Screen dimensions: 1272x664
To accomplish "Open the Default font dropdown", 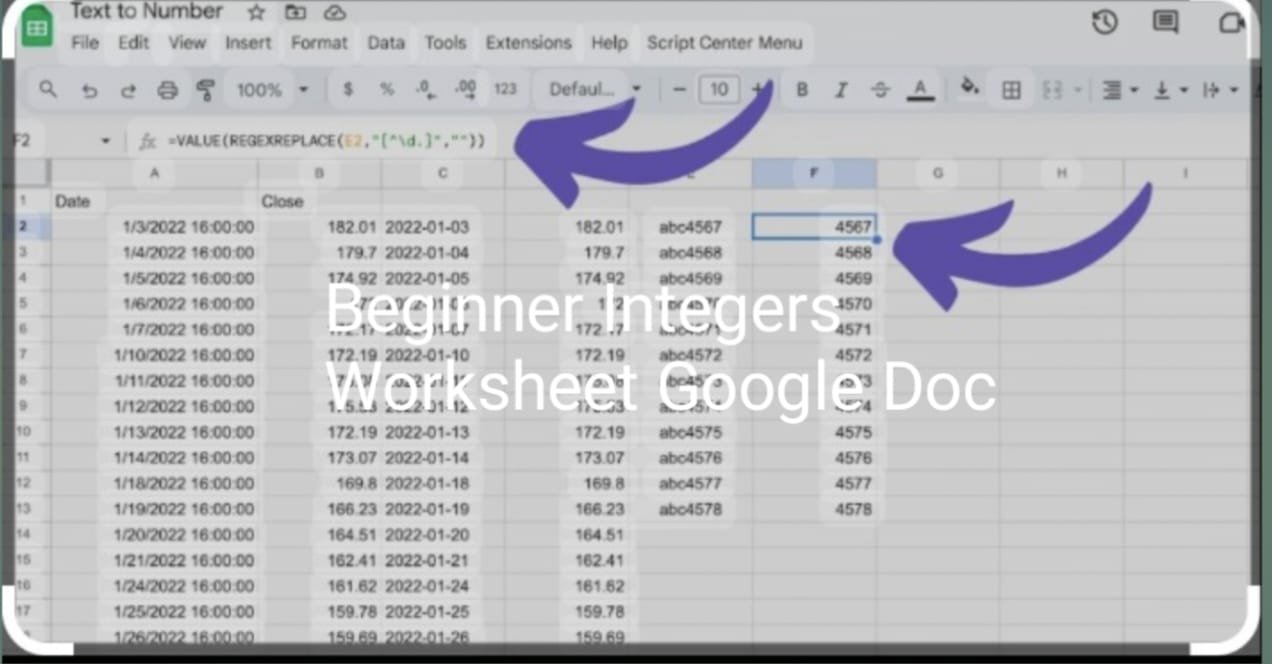I will pos(594,90).
